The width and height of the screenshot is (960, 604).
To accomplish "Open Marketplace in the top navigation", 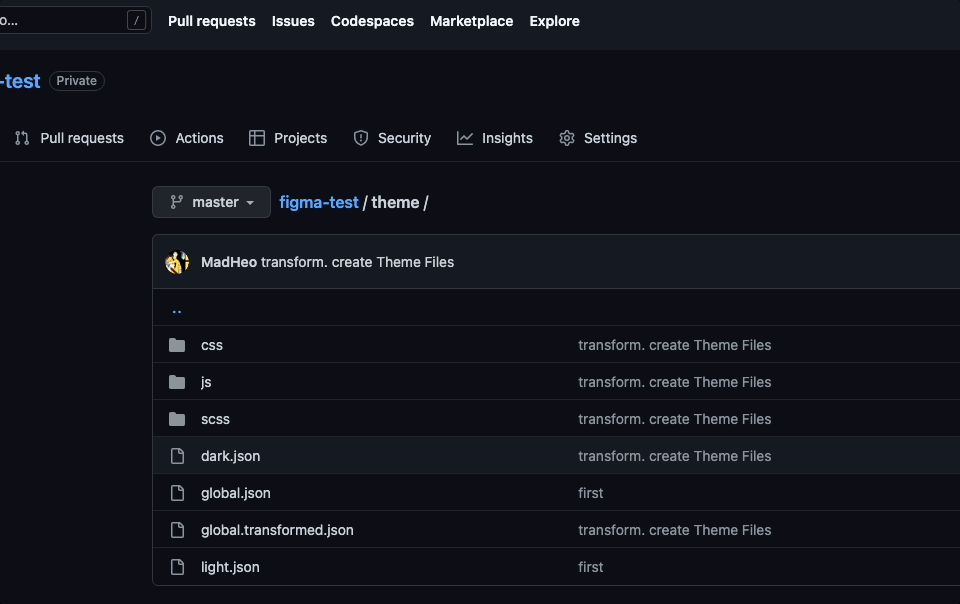I will tap(471, 21).
